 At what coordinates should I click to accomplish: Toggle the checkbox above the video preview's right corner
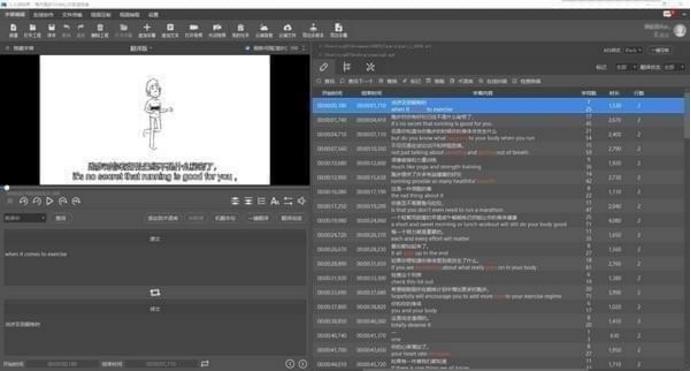247,48
